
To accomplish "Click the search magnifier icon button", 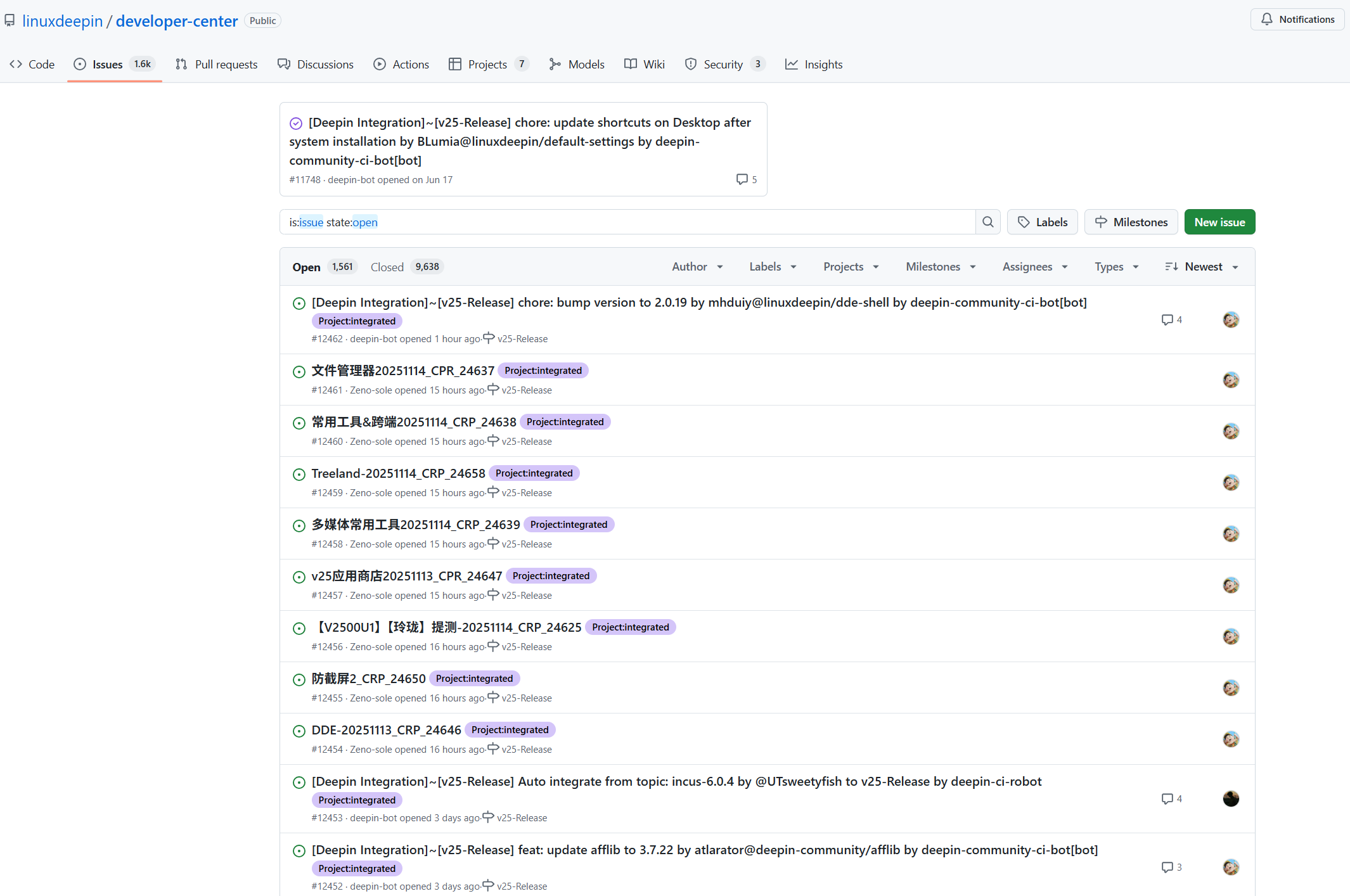I will pos(987,222).
